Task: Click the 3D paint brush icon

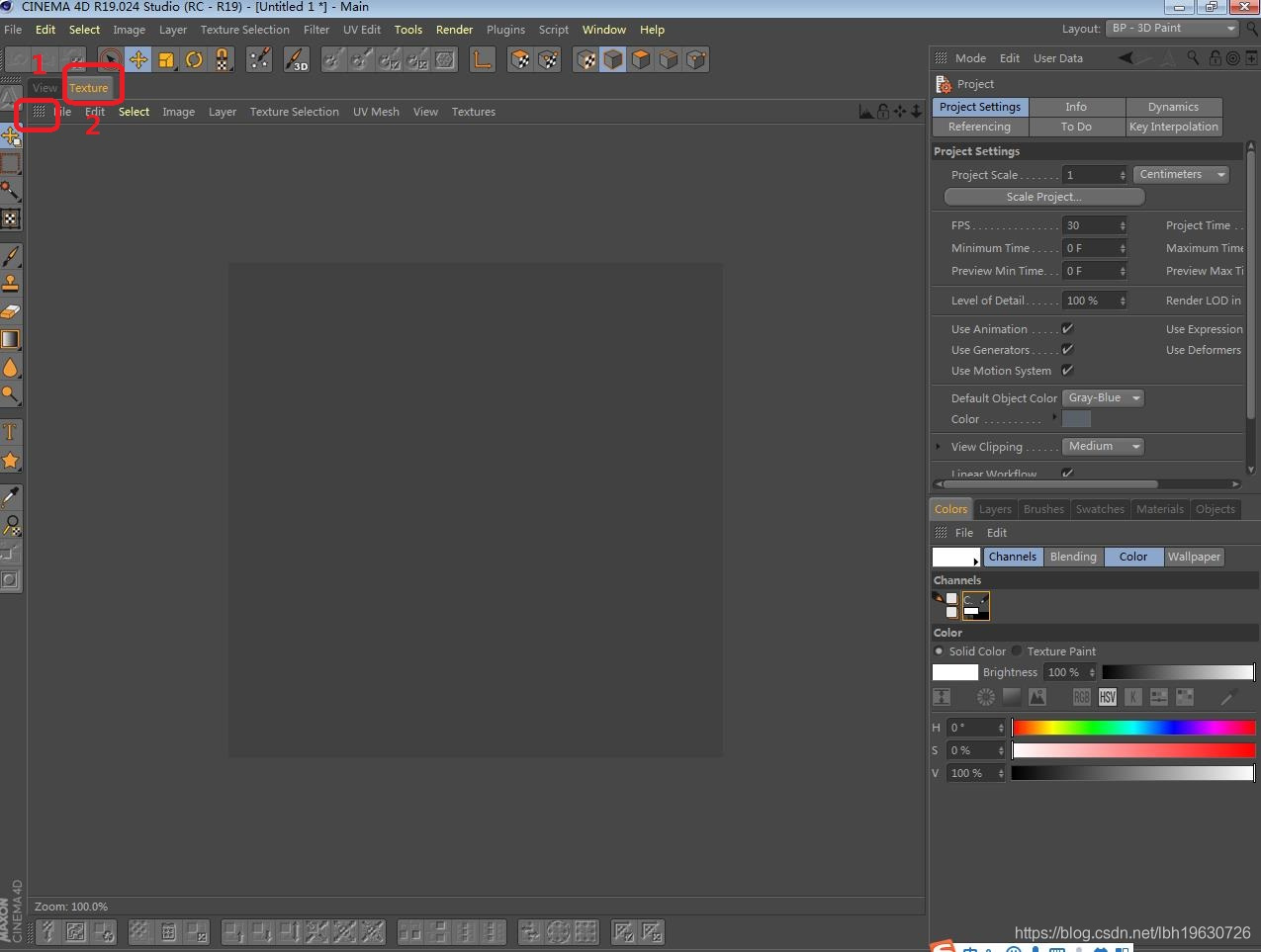Action: coord(296,60)
